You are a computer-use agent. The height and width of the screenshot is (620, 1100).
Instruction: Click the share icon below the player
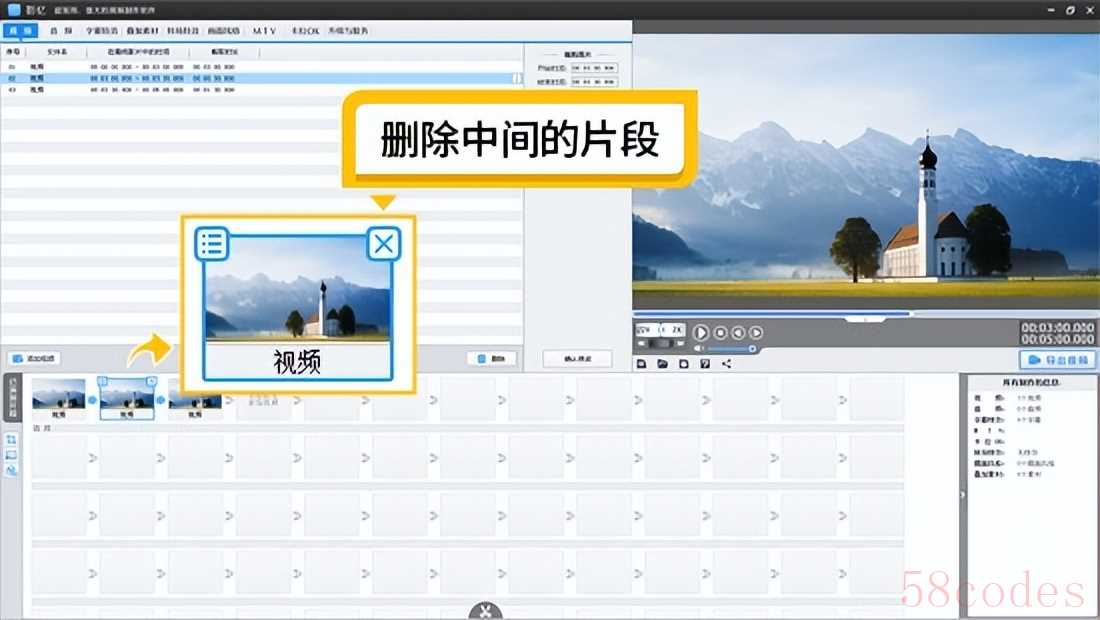click(727, 364)
